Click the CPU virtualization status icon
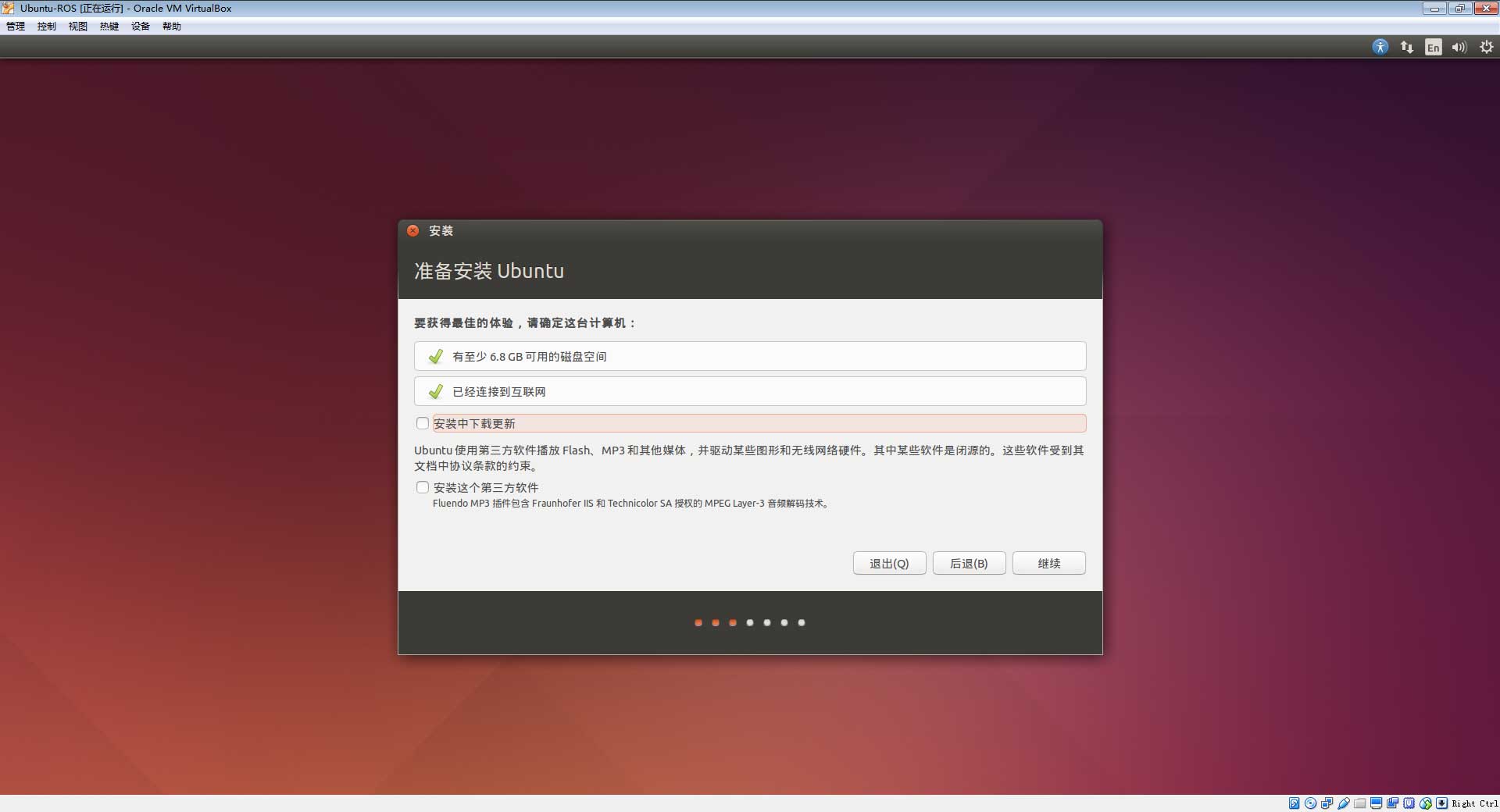 click(x=1409, y=803)
